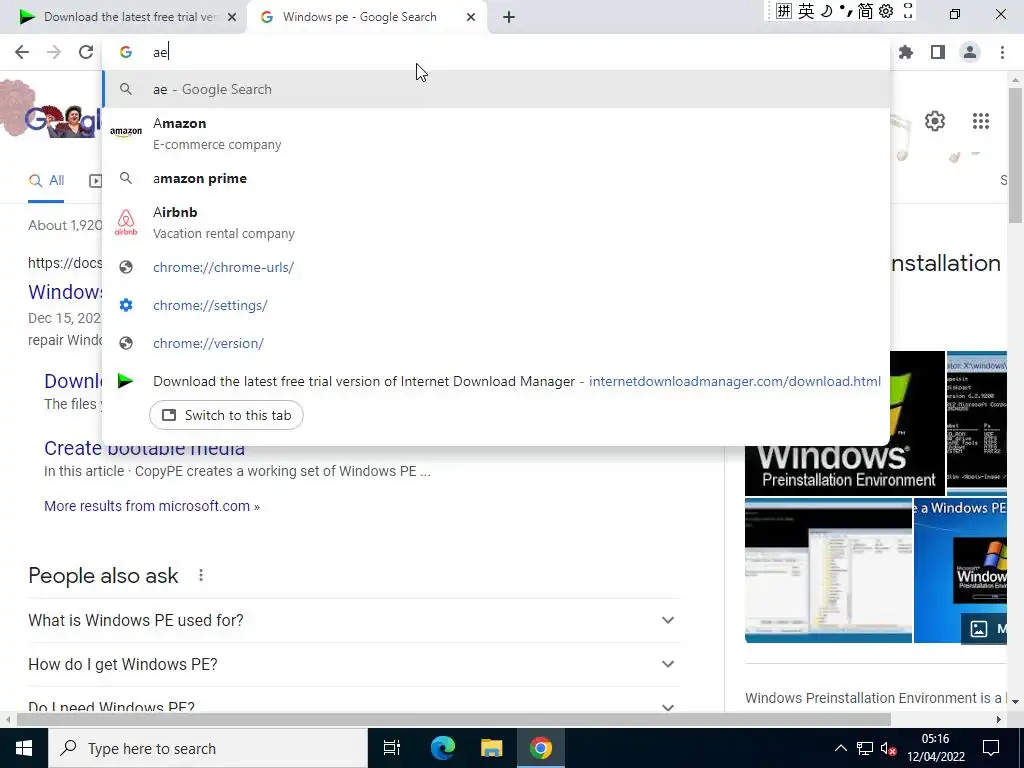Expand 'How do I get Windows PE?' question
Screen dimensions: 1024x768
click(353, 664)
